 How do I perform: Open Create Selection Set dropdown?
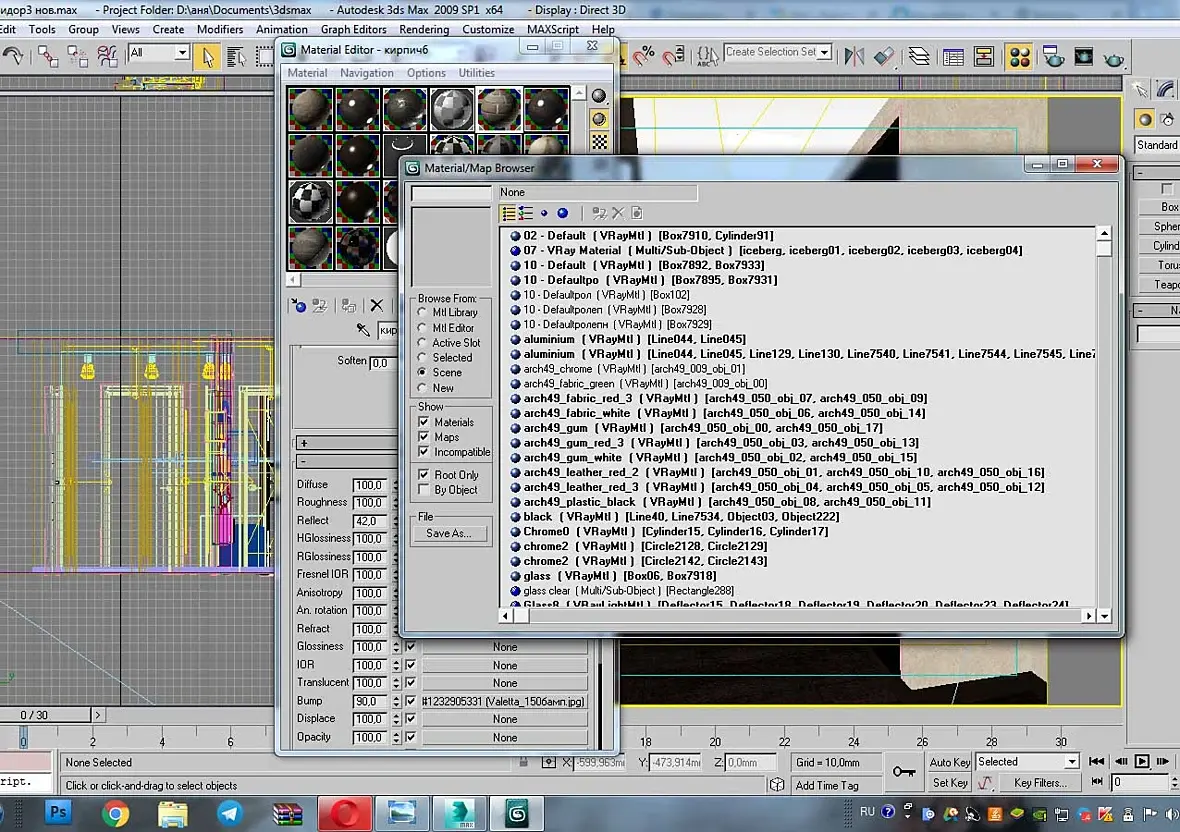coord(825,52)
